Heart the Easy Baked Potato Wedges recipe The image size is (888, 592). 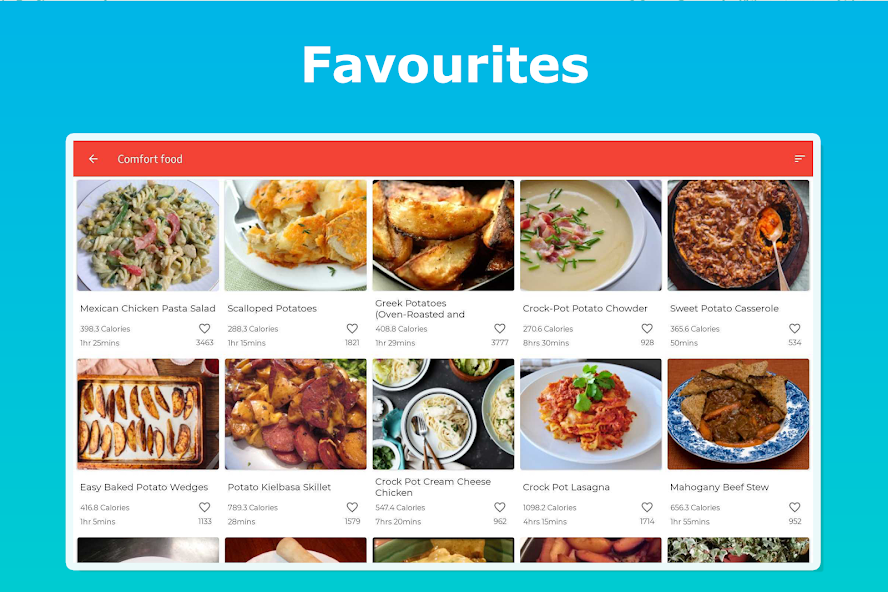204,507
